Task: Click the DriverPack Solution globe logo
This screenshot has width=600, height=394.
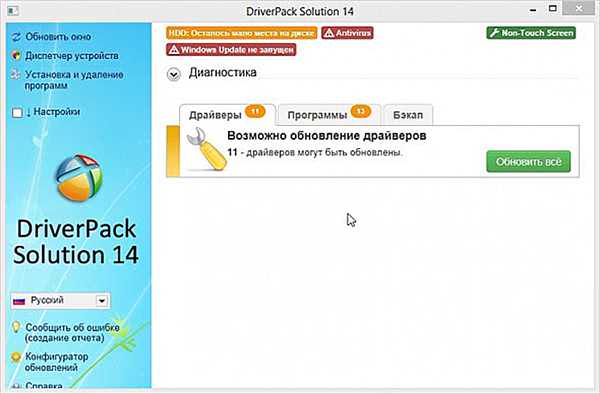Action: [x=79, y=177]
